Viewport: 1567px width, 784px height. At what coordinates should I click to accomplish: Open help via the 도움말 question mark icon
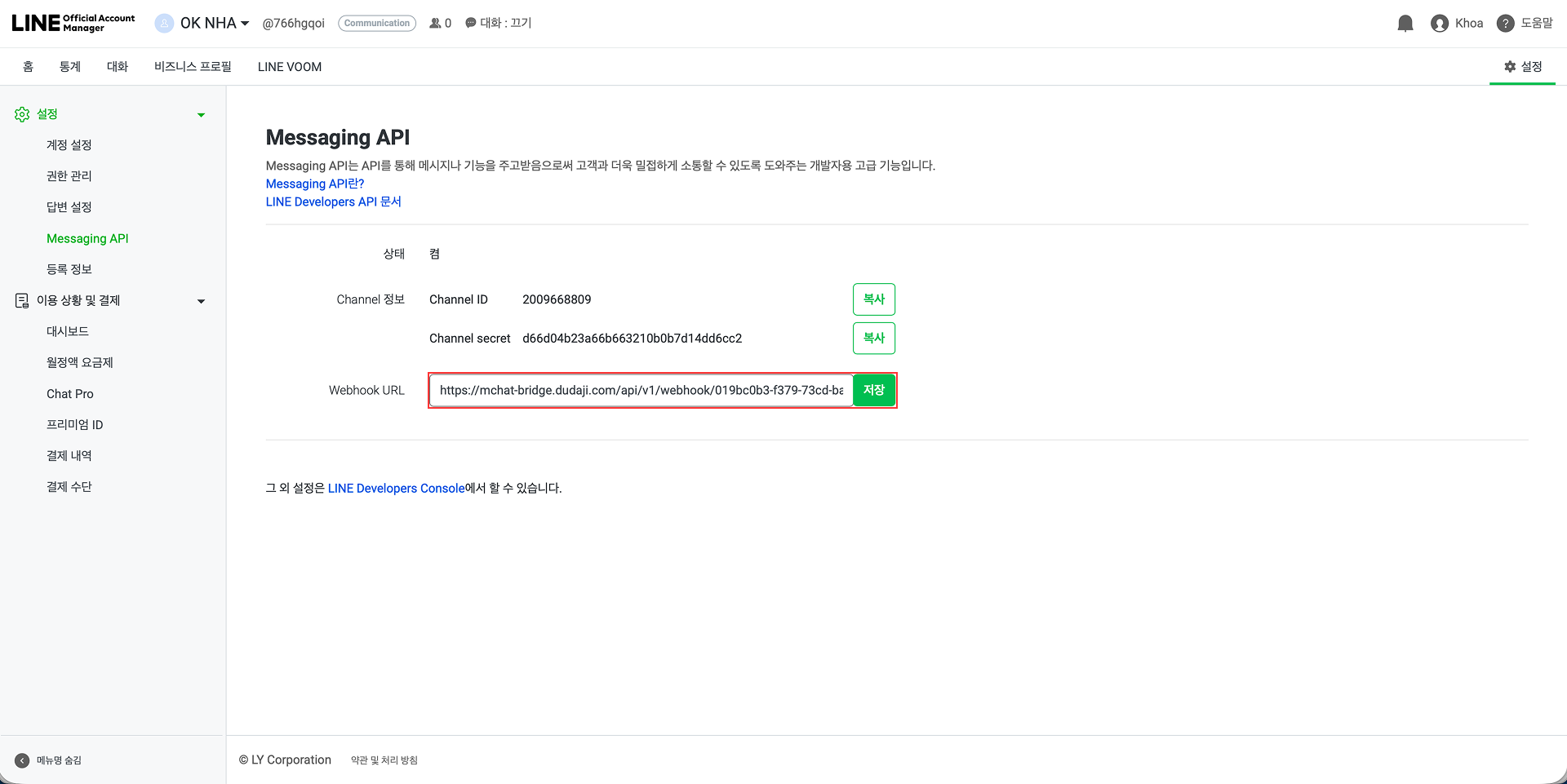1505,23
